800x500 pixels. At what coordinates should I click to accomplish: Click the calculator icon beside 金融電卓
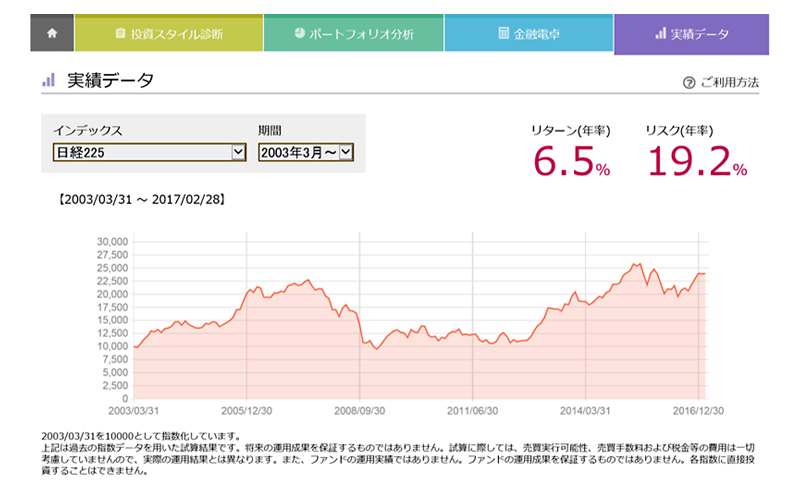pos(503,34)
